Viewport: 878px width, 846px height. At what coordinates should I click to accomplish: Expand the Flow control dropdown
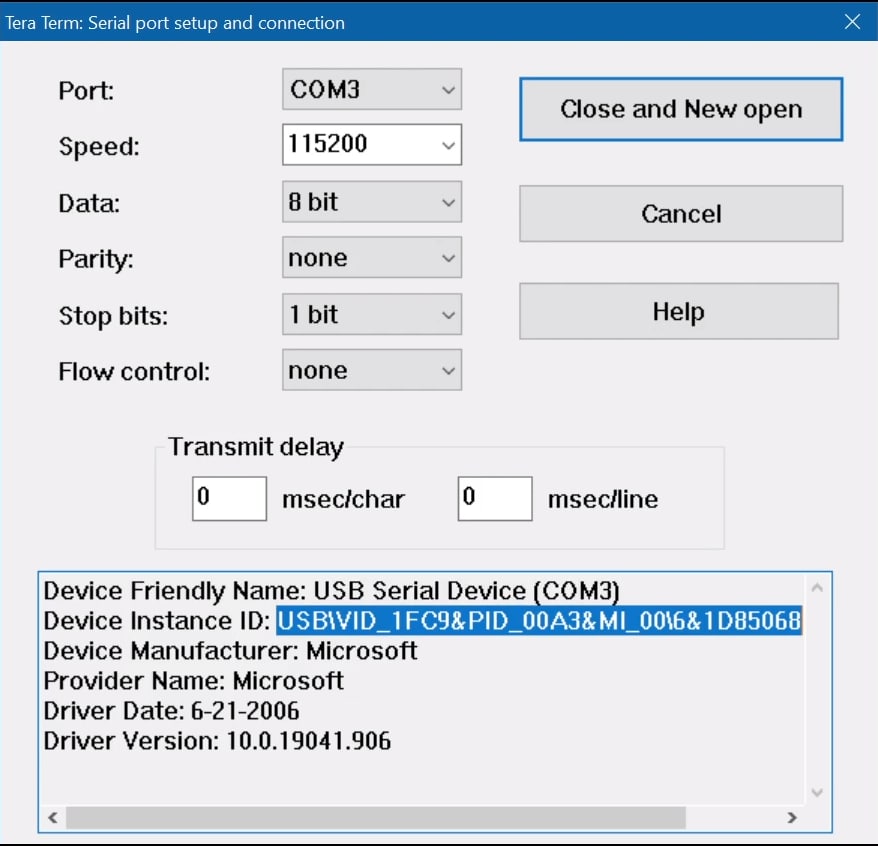(x=371, y=371)
